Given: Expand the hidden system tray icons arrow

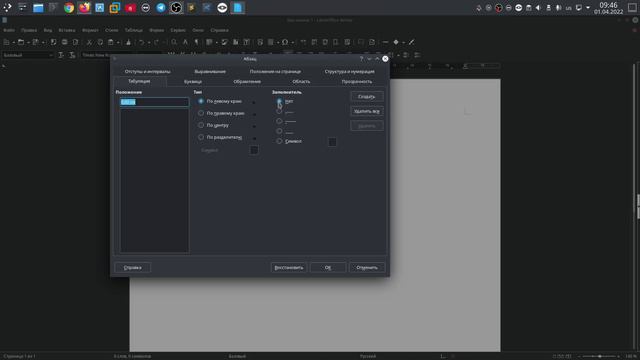Looking at the screenshot, I should (588, 8).
